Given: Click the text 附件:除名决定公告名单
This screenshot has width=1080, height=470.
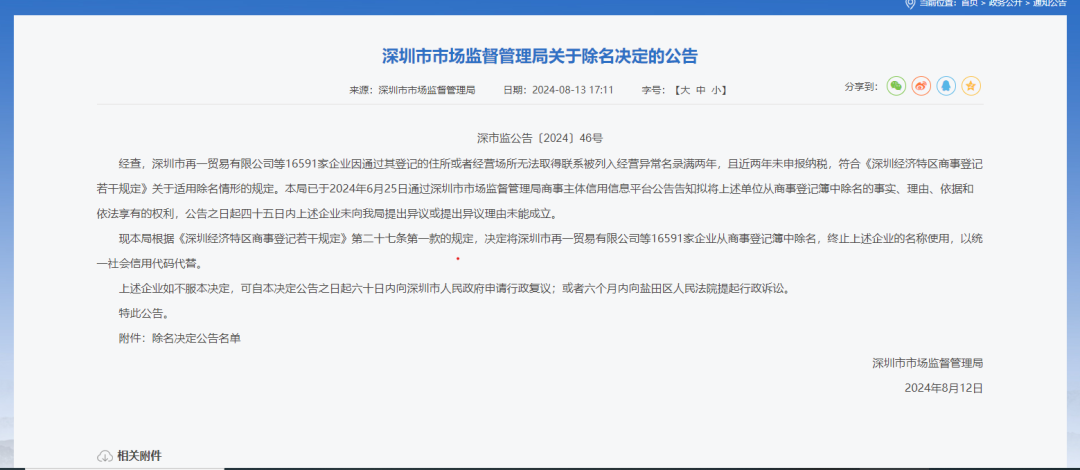Looking at the screenshot, I should click(x=180, y=338).
